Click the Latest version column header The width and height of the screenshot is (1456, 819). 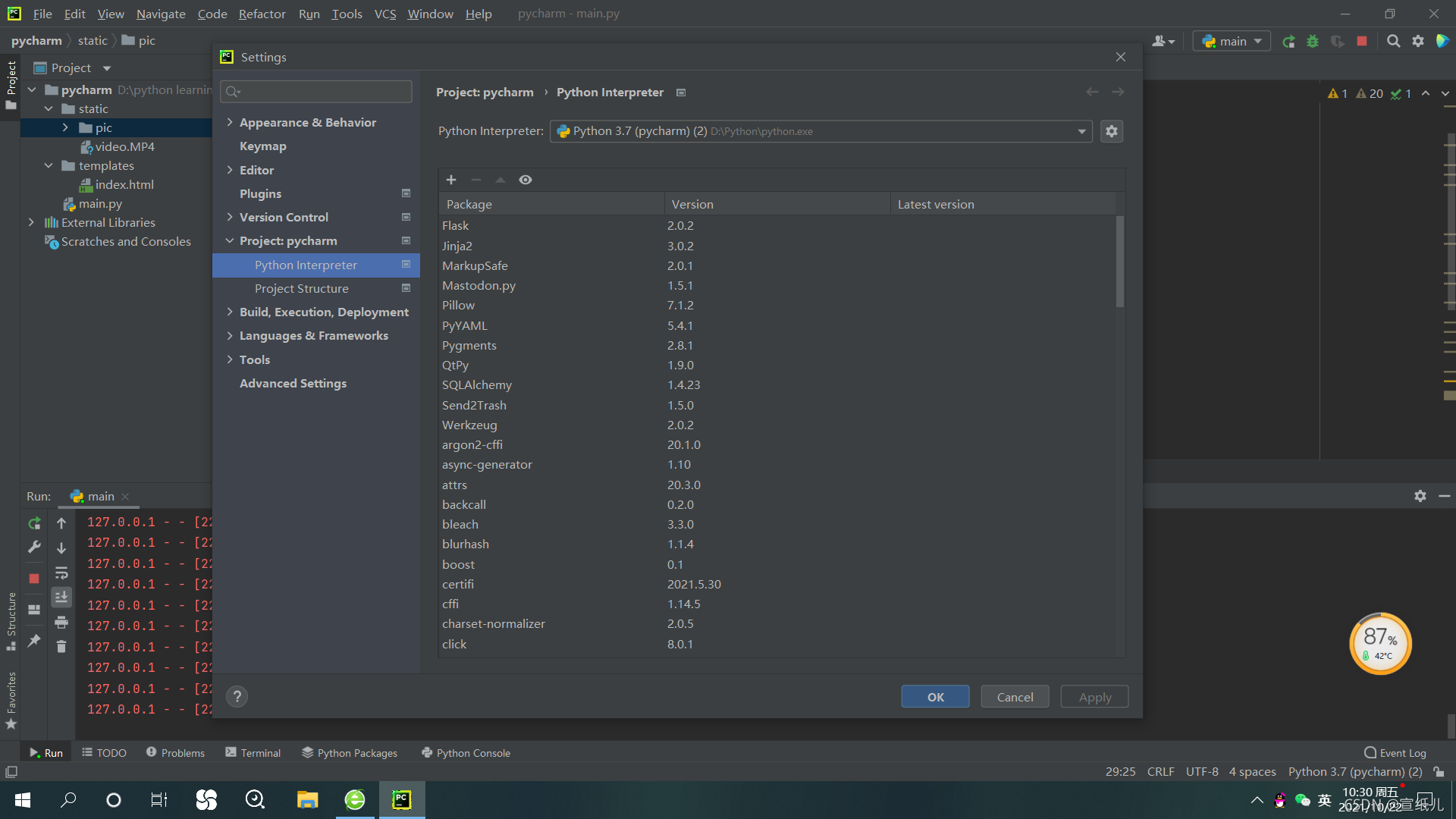coord(1003,204)
